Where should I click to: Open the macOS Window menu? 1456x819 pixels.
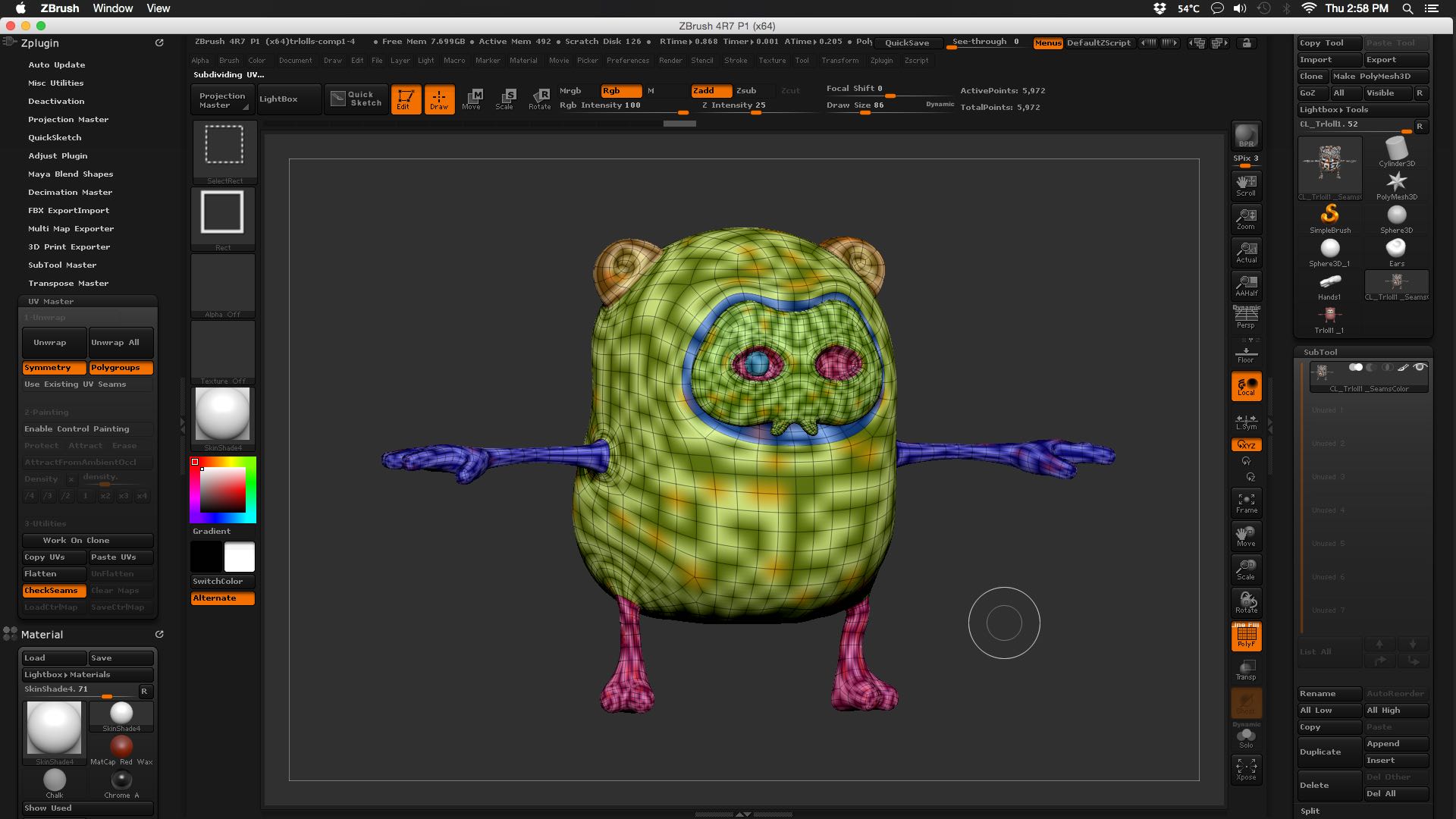click(112, 8)
